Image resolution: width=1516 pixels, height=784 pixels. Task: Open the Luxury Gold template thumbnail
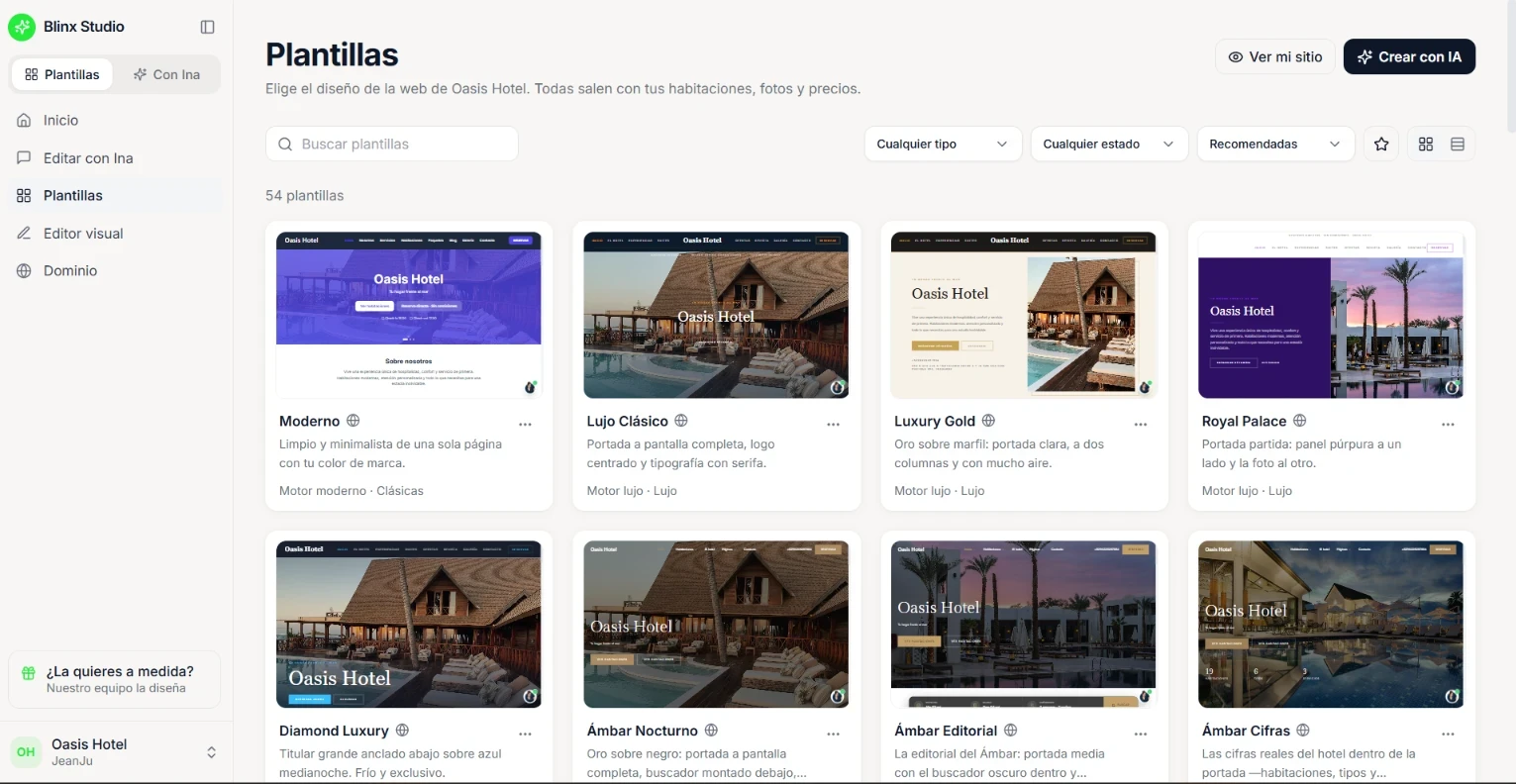1024,315
